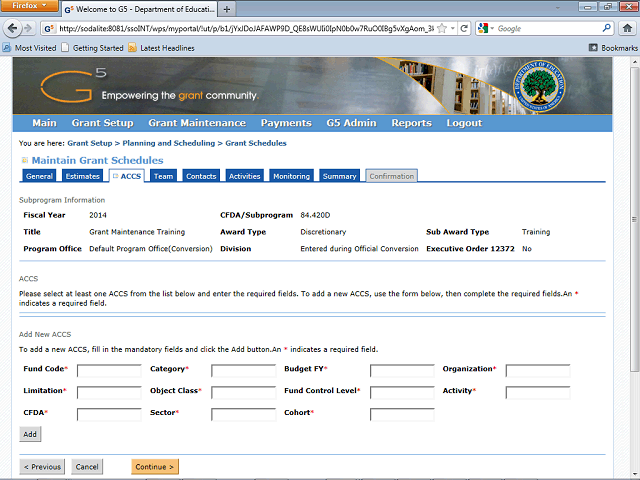Open the Reports menu
The width and height of the screenshot is (640, 480).
click(x=411, y=123)
